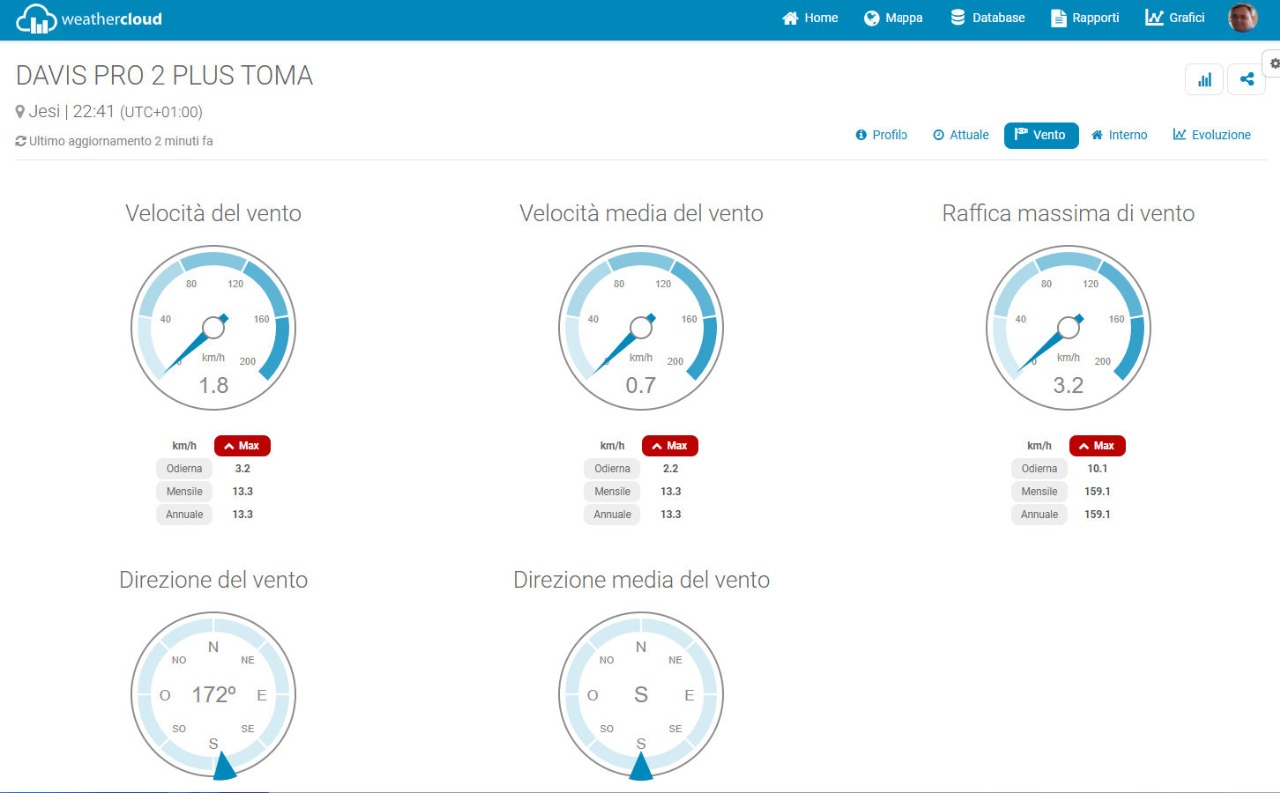Click the refresh icon beside last update

21,142
